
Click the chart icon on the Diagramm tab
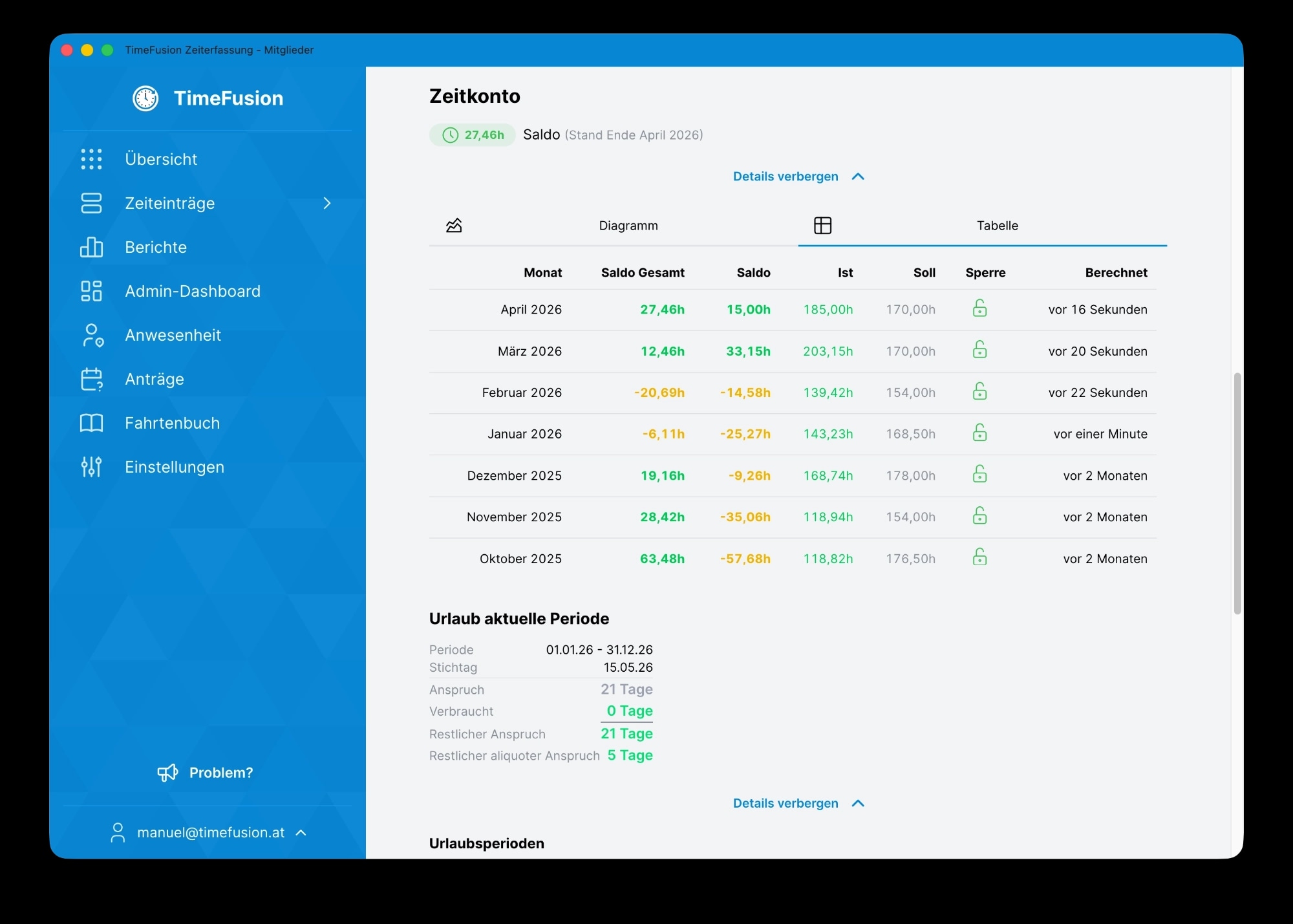pyautogui.click(x=454, y=226)
